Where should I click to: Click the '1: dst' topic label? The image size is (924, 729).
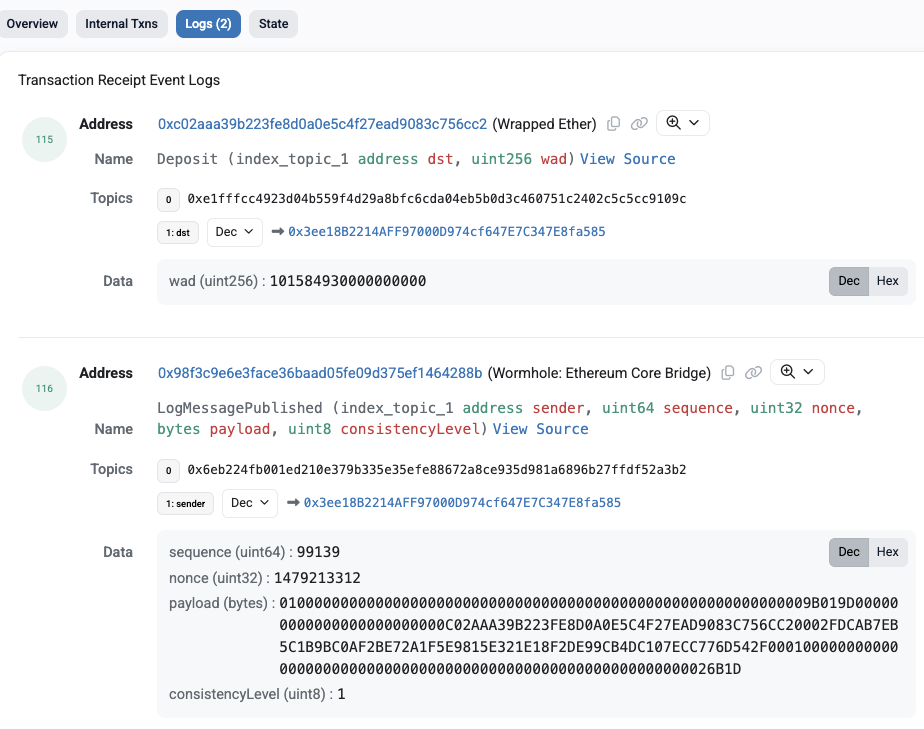178,232
